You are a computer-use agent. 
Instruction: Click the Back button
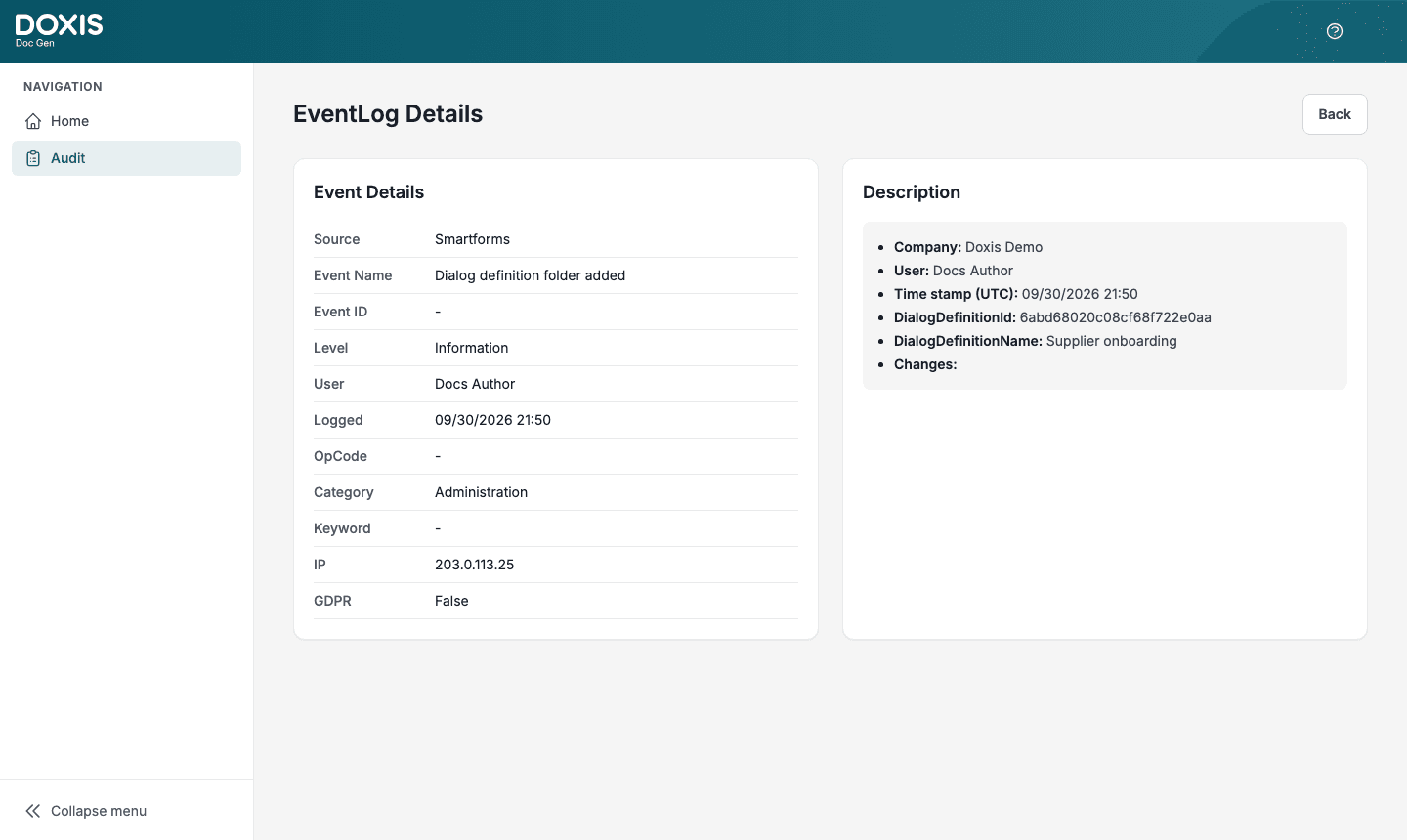pos(1335,114)
